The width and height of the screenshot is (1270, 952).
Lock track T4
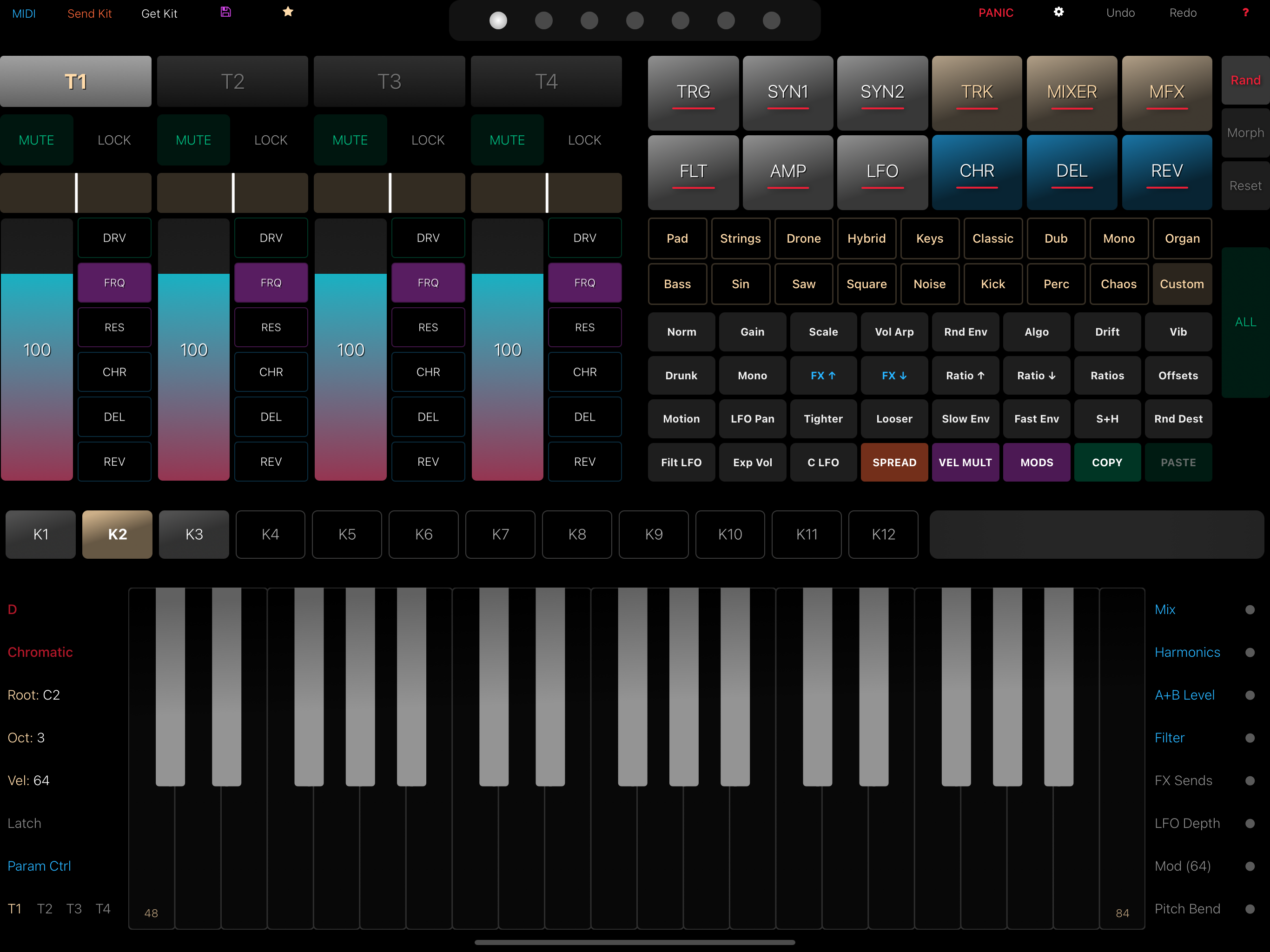(584, 140)
